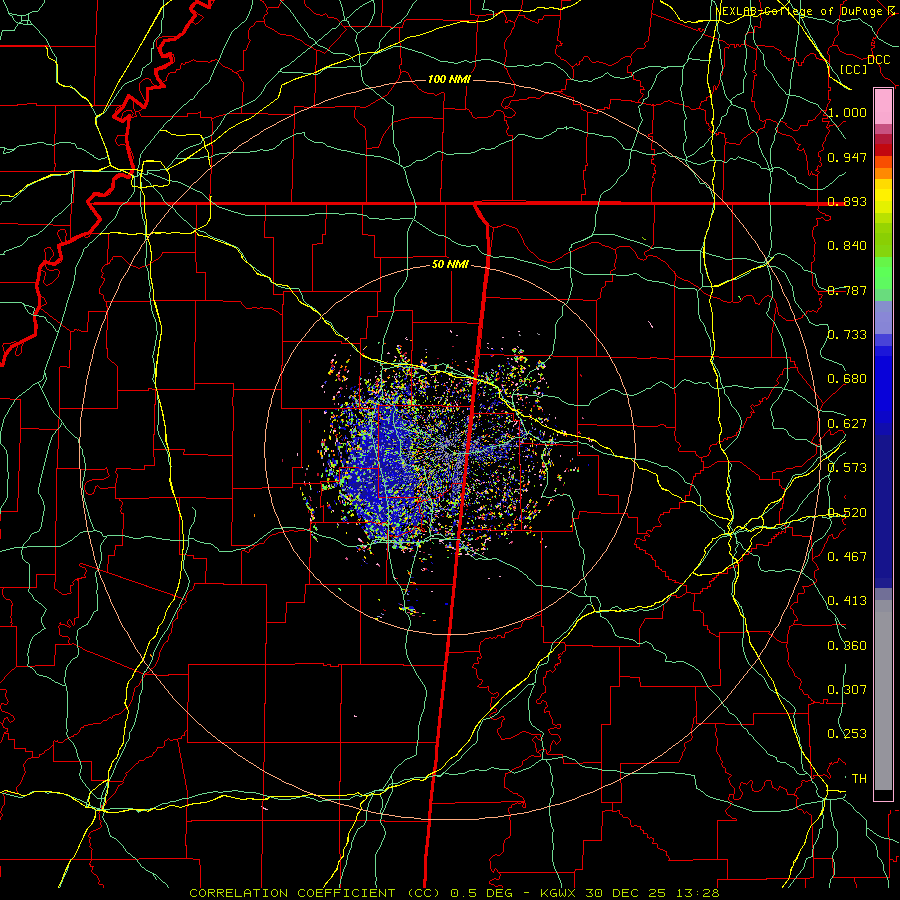This screenshot has width=900, height=900.
Task: Click the [CC] unit label
Action: [x=854, y=69]
